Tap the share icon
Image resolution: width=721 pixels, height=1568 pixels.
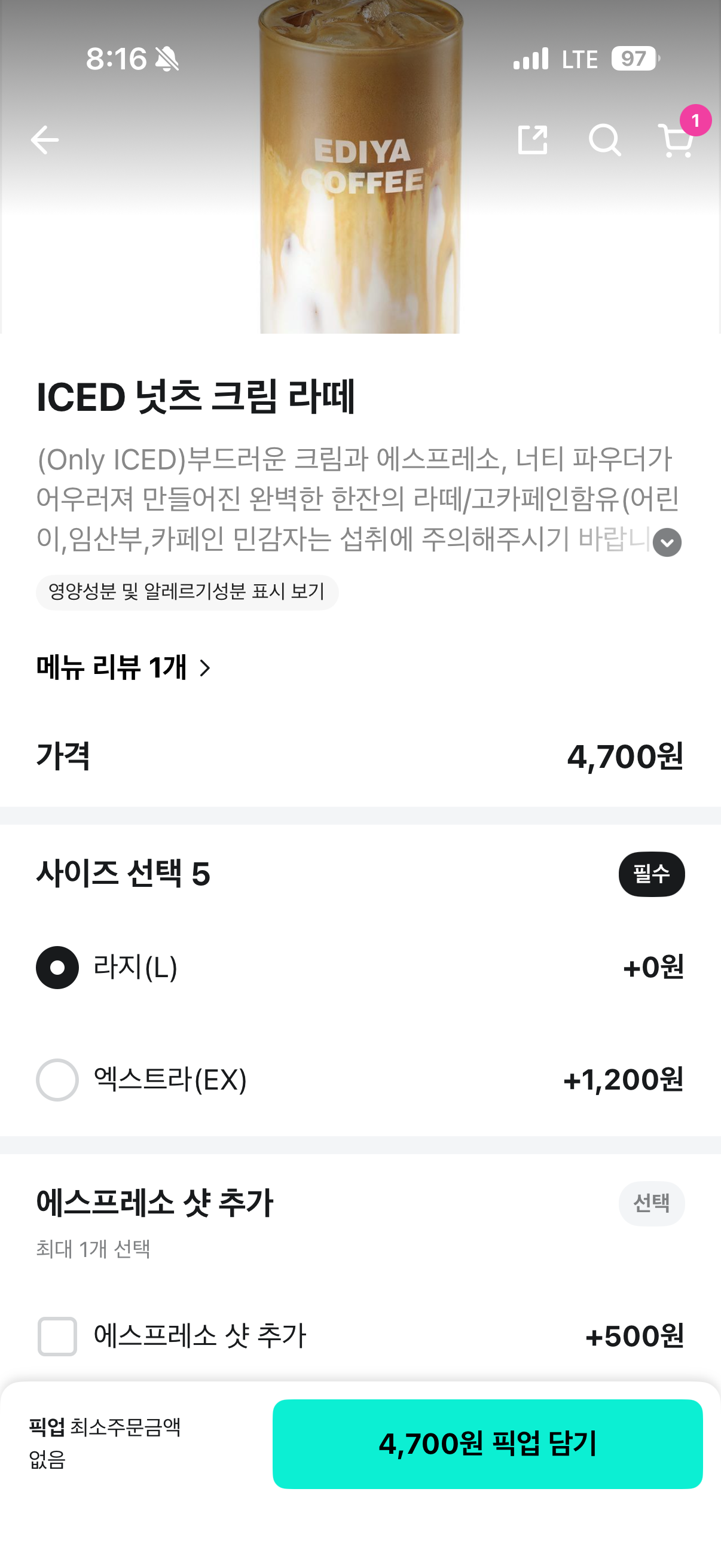pyautogui.click(x=533, y=140)
